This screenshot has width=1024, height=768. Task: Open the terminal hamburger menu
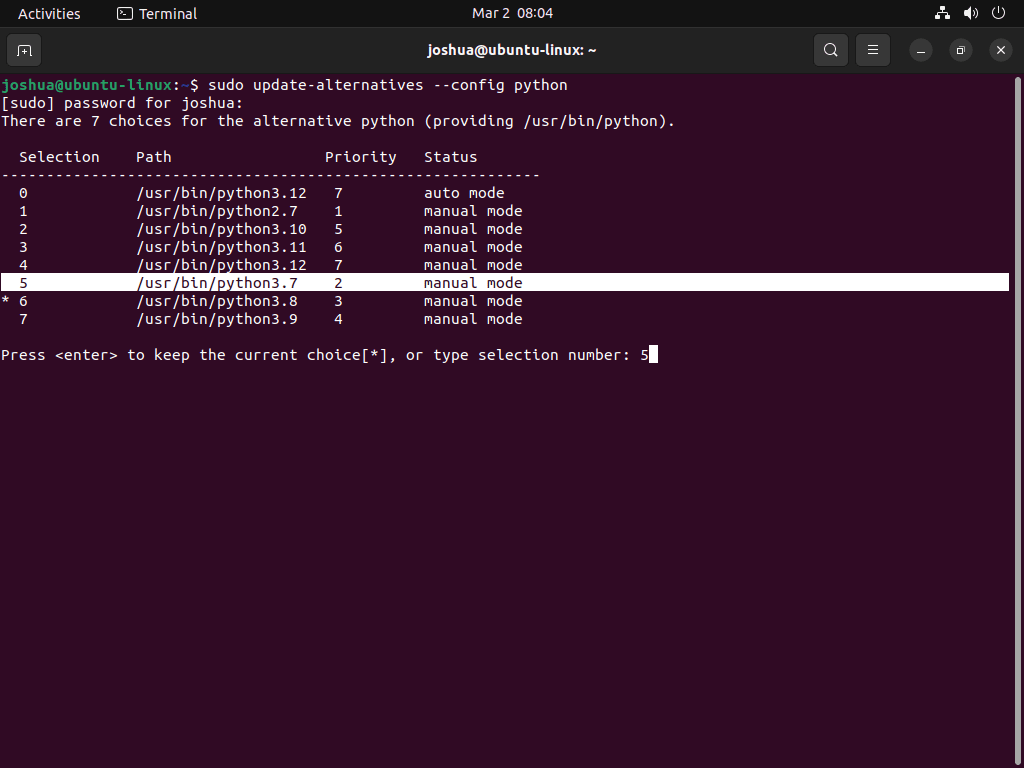pyautogui.click(x=872, y=50)
